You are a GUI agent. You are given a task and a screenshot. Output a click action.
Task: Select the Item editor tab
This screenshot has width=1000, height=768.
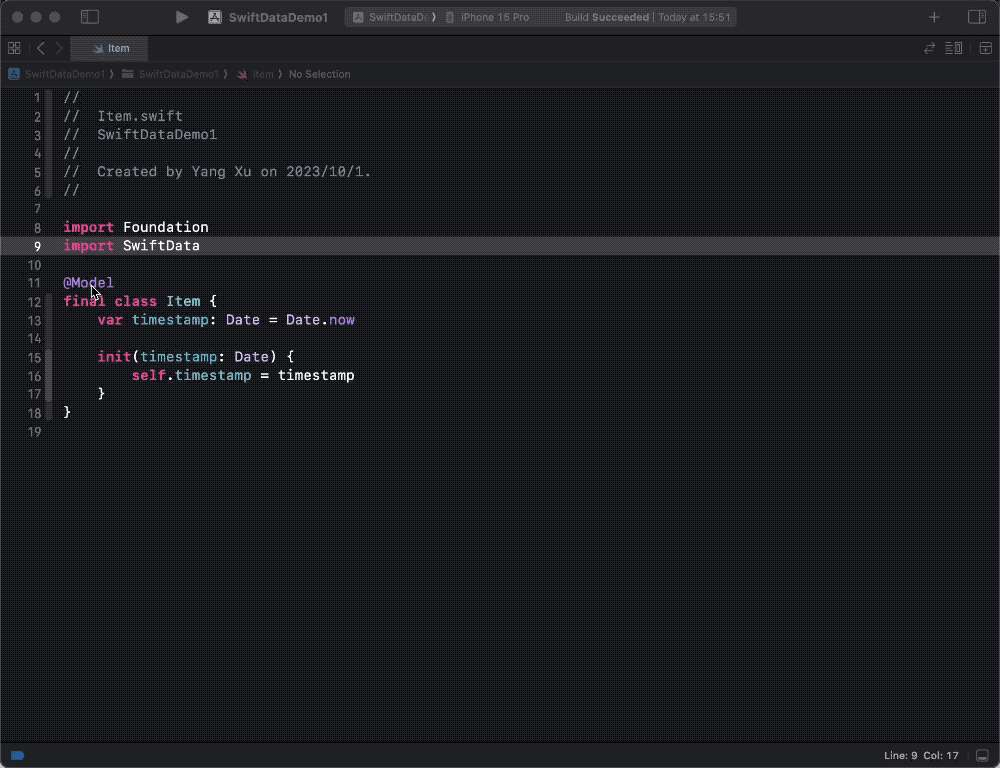pos(110,47)
